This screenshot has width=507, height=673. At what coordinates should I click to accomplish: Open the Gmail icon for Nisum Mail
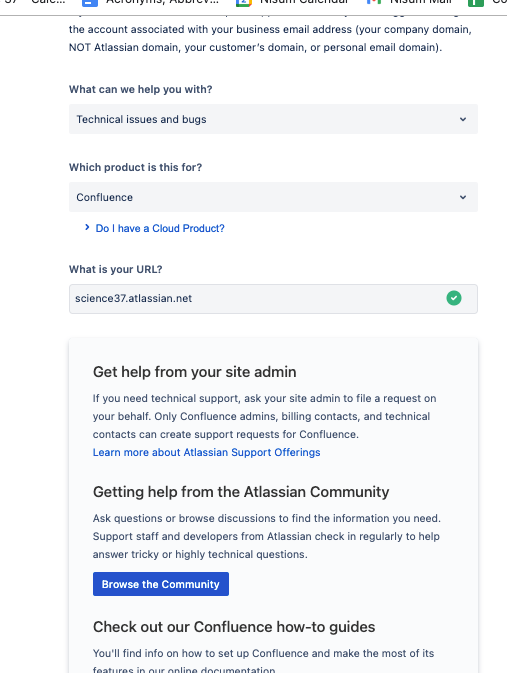(374, 2)
